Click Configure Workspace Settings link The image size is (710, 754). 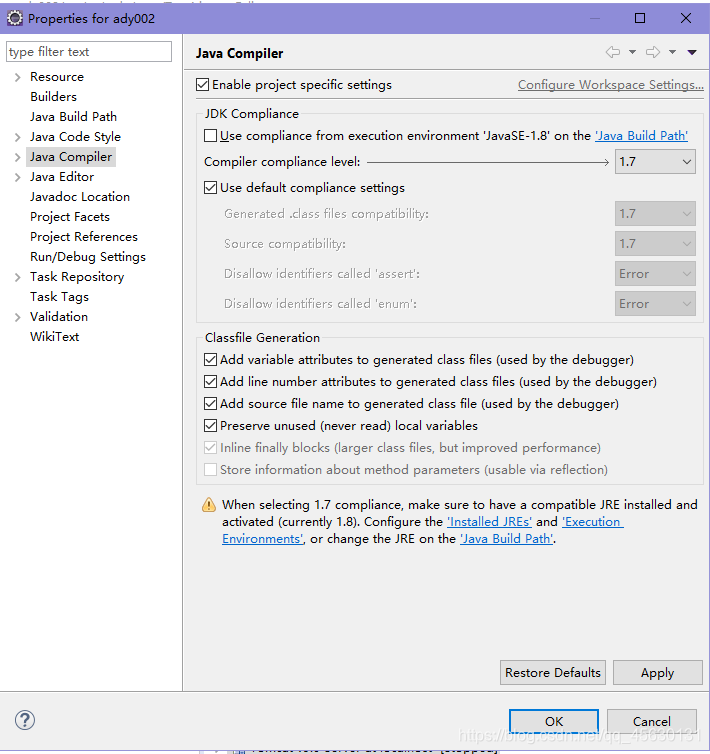coord(610,85)
